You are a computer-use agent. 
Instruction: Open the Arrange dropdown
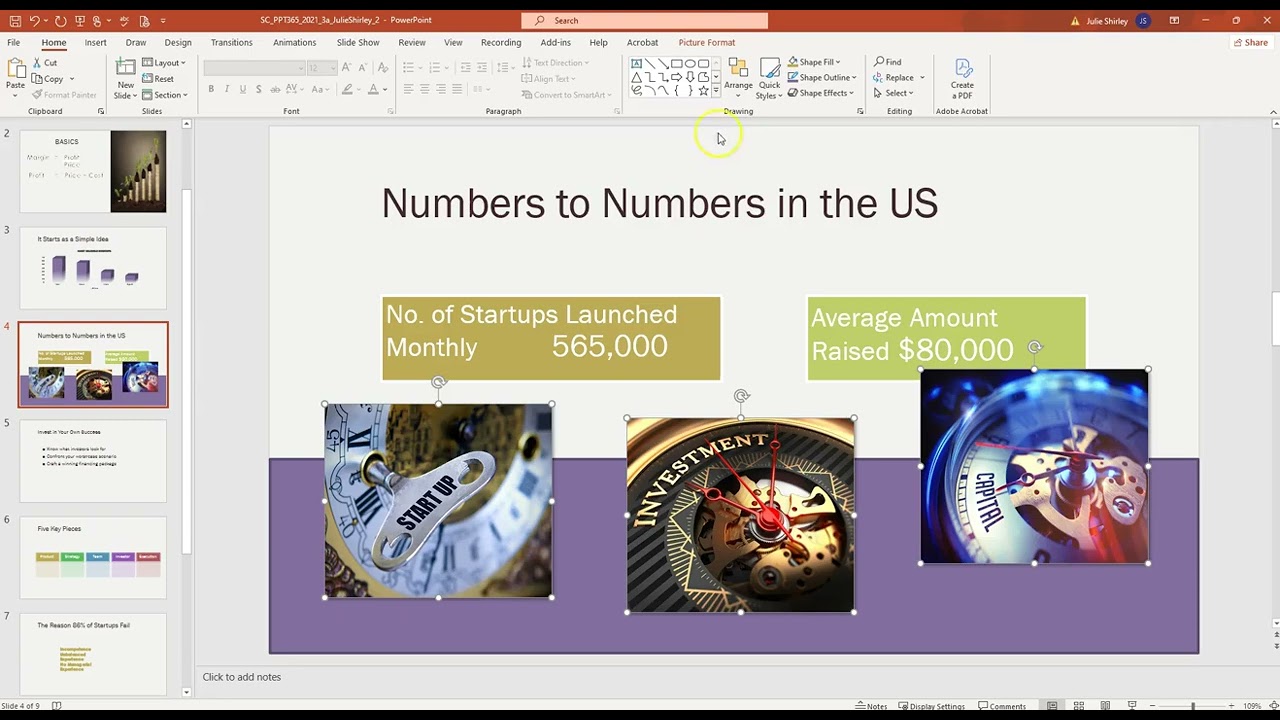(738, 78)
